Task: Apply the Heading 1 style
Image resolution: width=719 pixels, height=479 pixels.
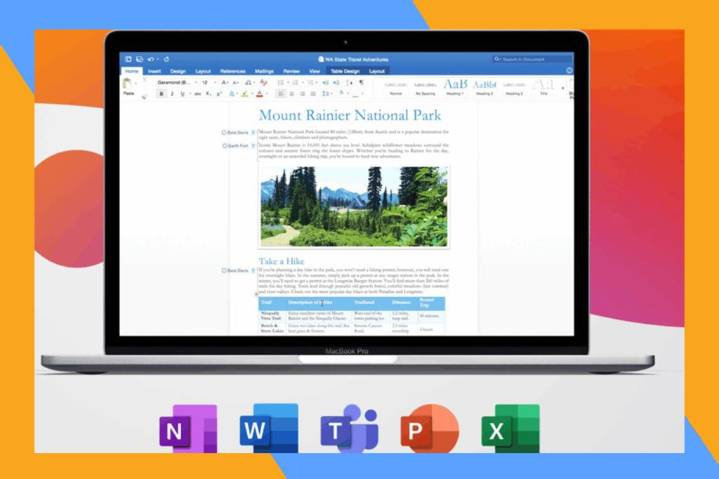Action: 454,87
